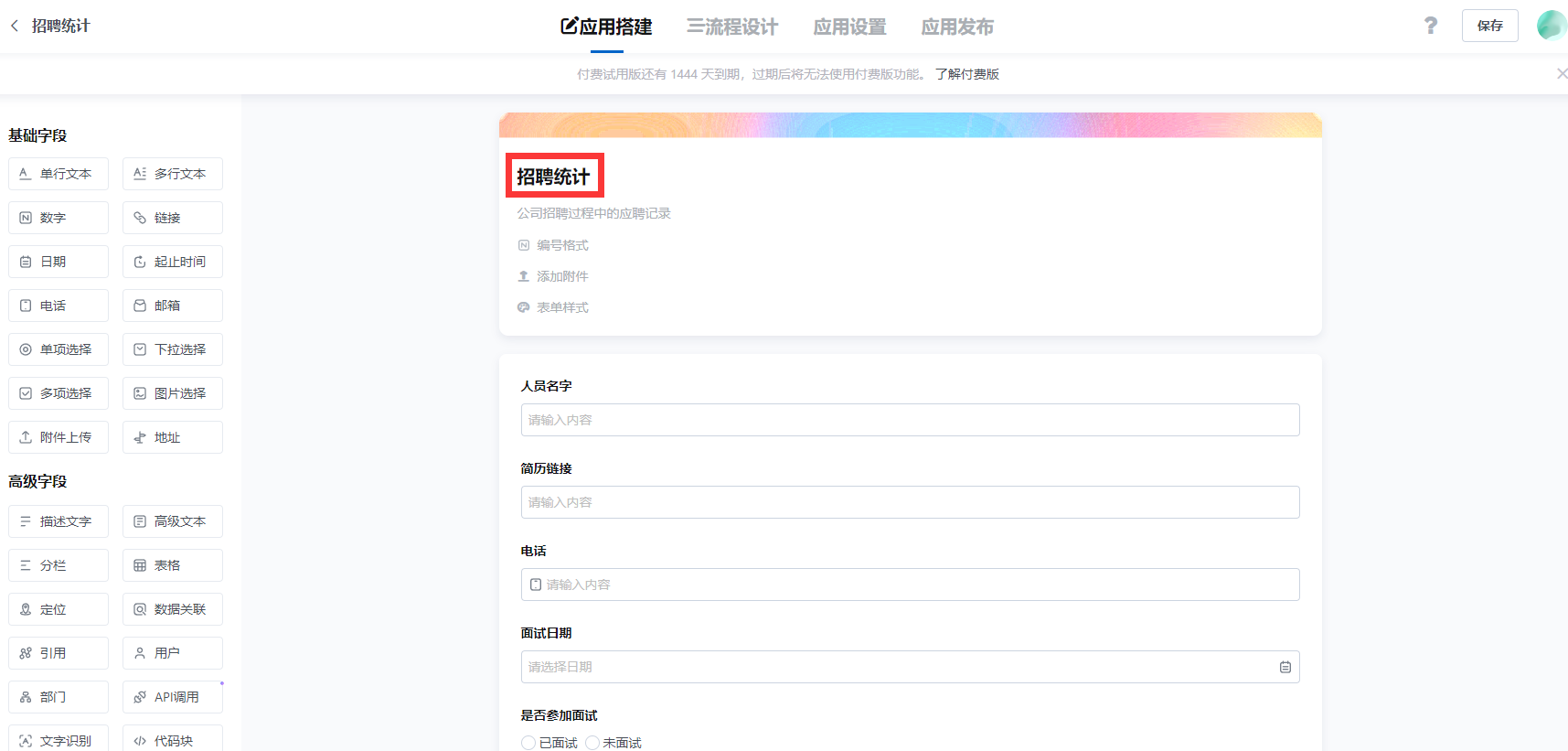
Task: Add a 电话 field from the palette
Action: coord(59,306)
